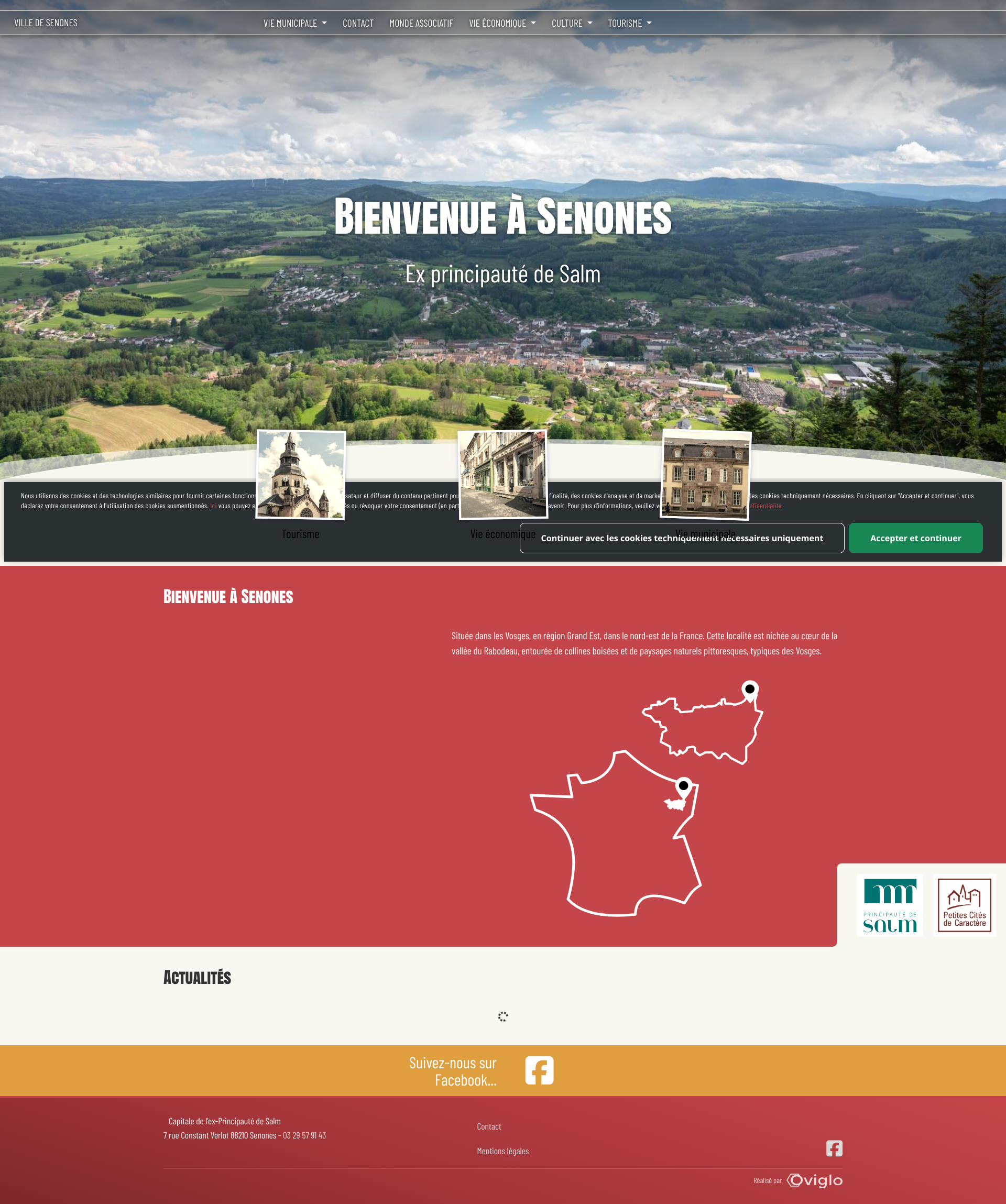Viewport: 1006px width, 1204px height.
Task: Click the 'Ici' link in cookie notice
Action: 213,506
